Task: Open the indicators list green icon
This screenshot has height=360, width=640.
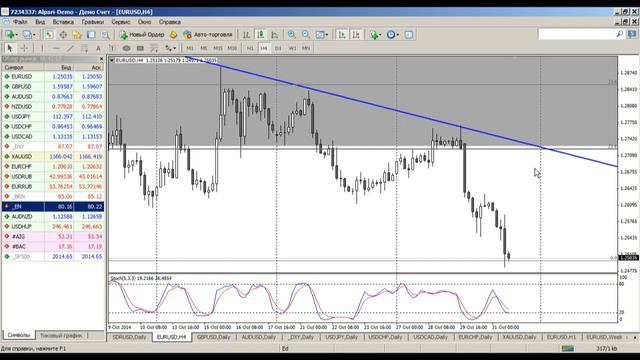Action: click(x=373, y=35)
